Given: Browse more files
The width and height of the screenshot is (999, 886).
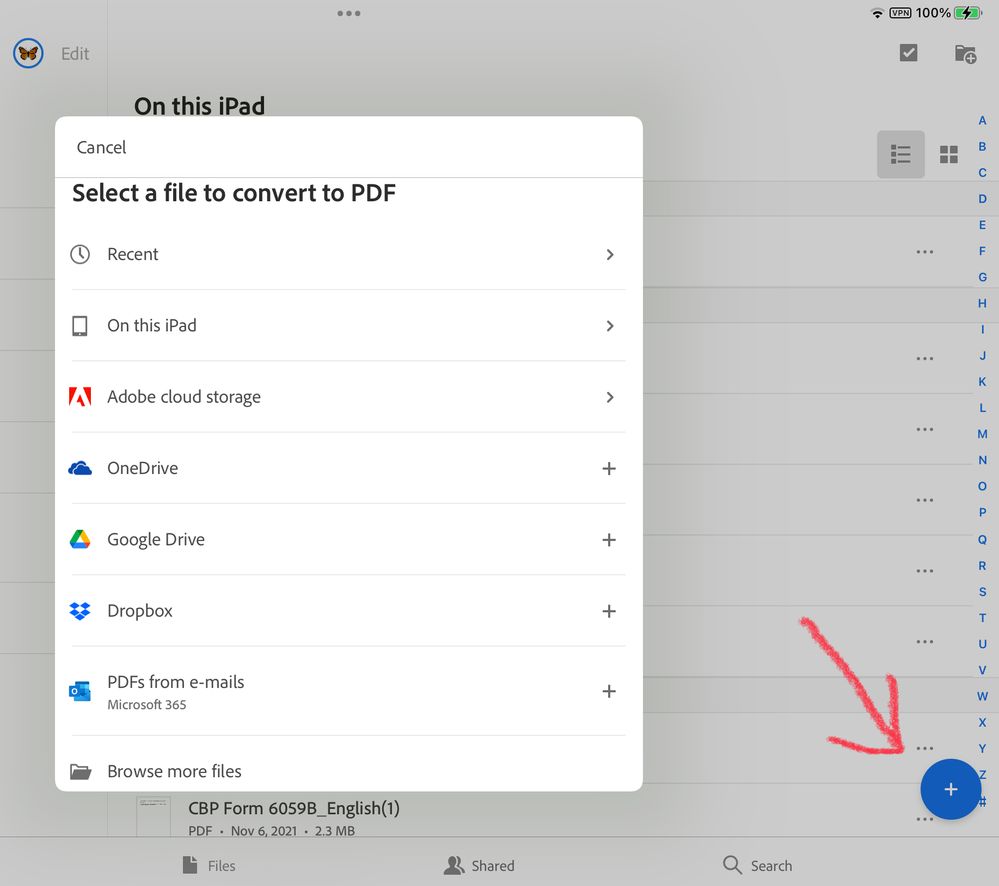Looking at the screenshot, I should pyautogui.click(x=349, y=768).
